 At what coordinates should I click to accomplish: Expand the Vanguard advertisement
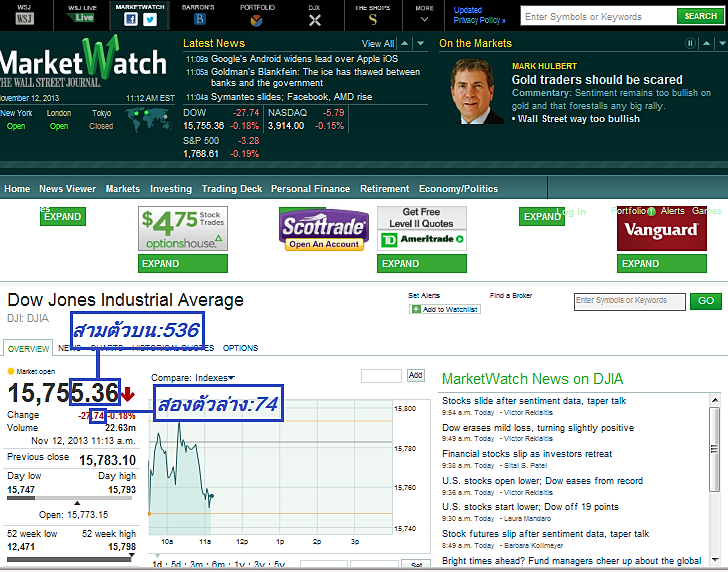tap(640, 264)
